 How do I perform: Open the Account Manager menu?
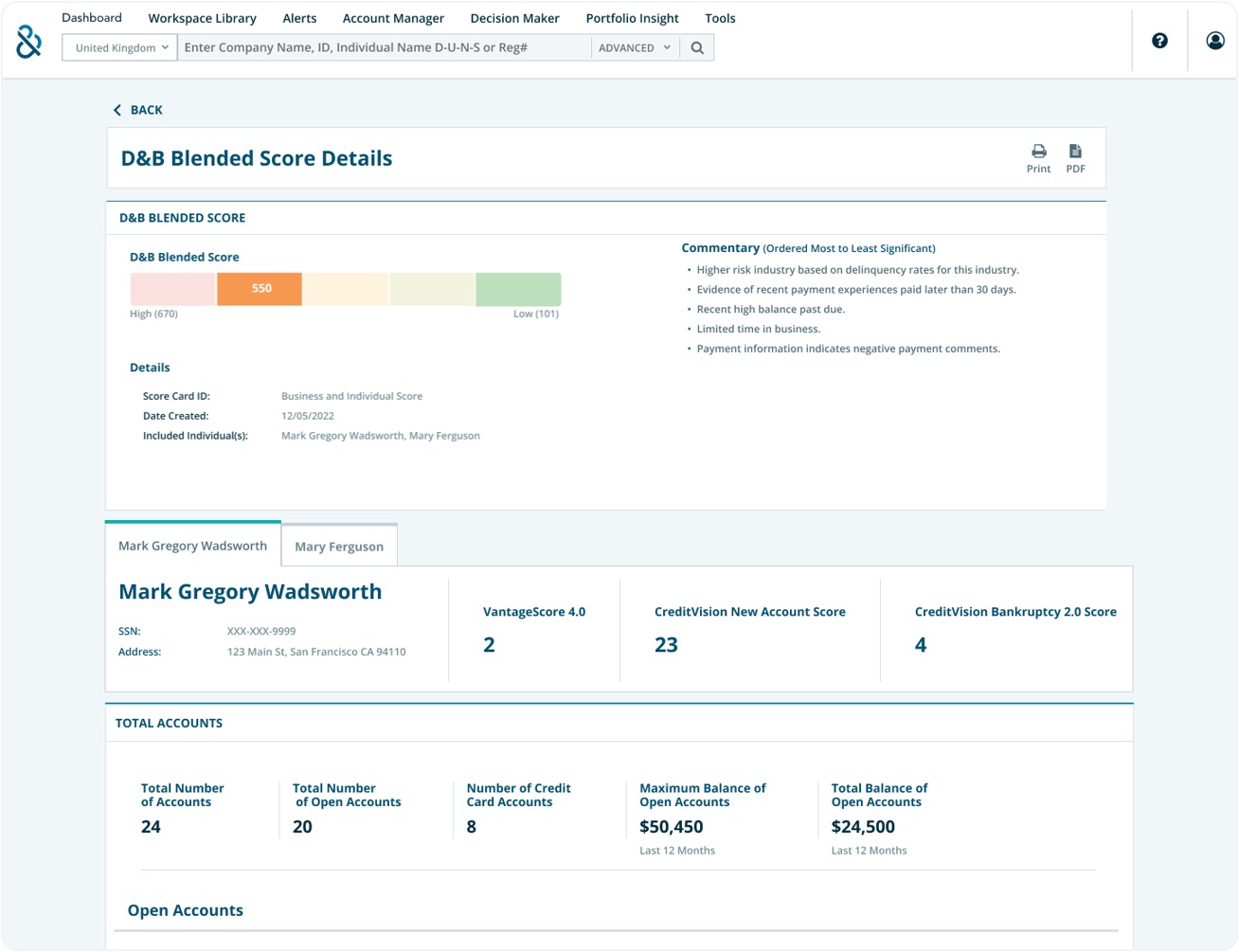(x=393, y=18)
